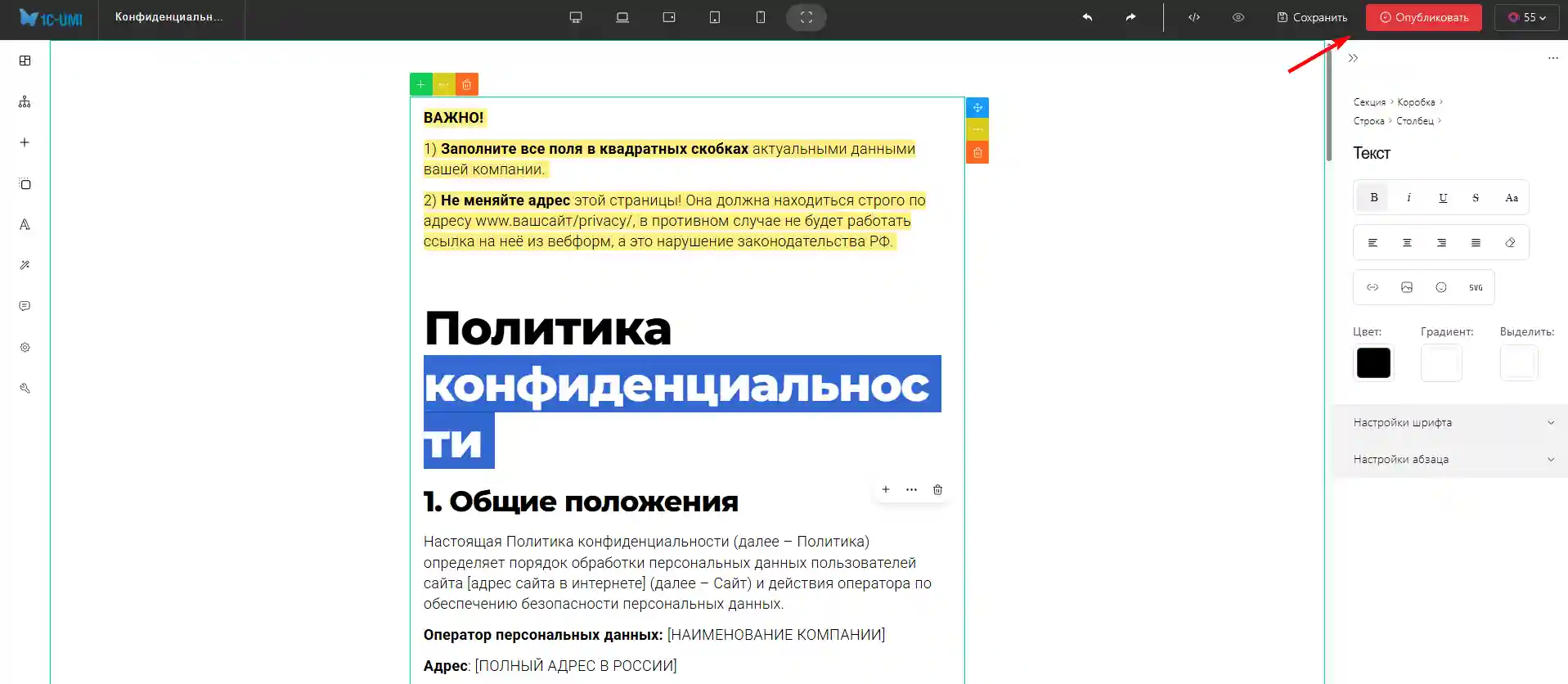Open the magic wand tool in sidebar

(25, 265)
